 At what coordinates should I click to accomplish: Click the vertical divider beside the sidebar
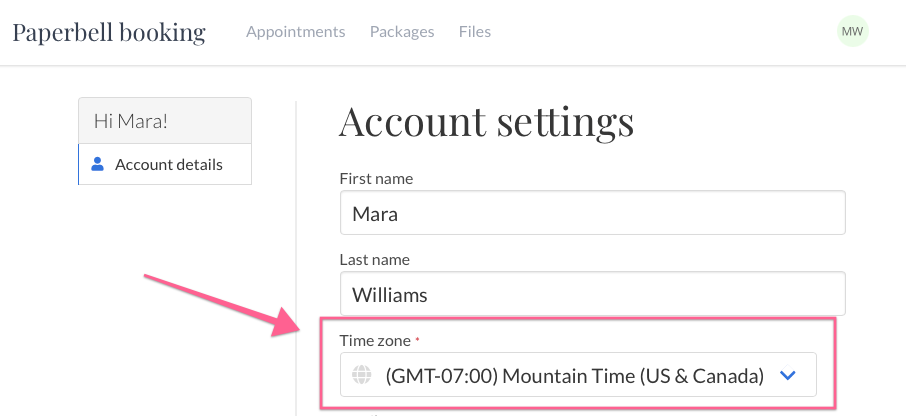(296, 258)
